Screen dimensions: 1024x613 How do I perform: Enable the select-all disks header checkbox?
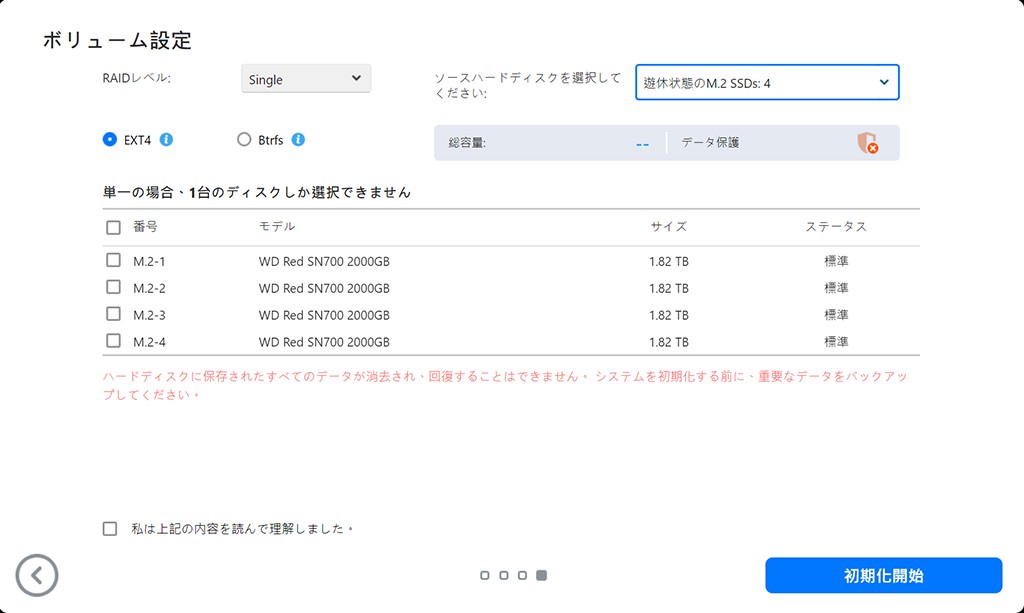pos(113,227)
